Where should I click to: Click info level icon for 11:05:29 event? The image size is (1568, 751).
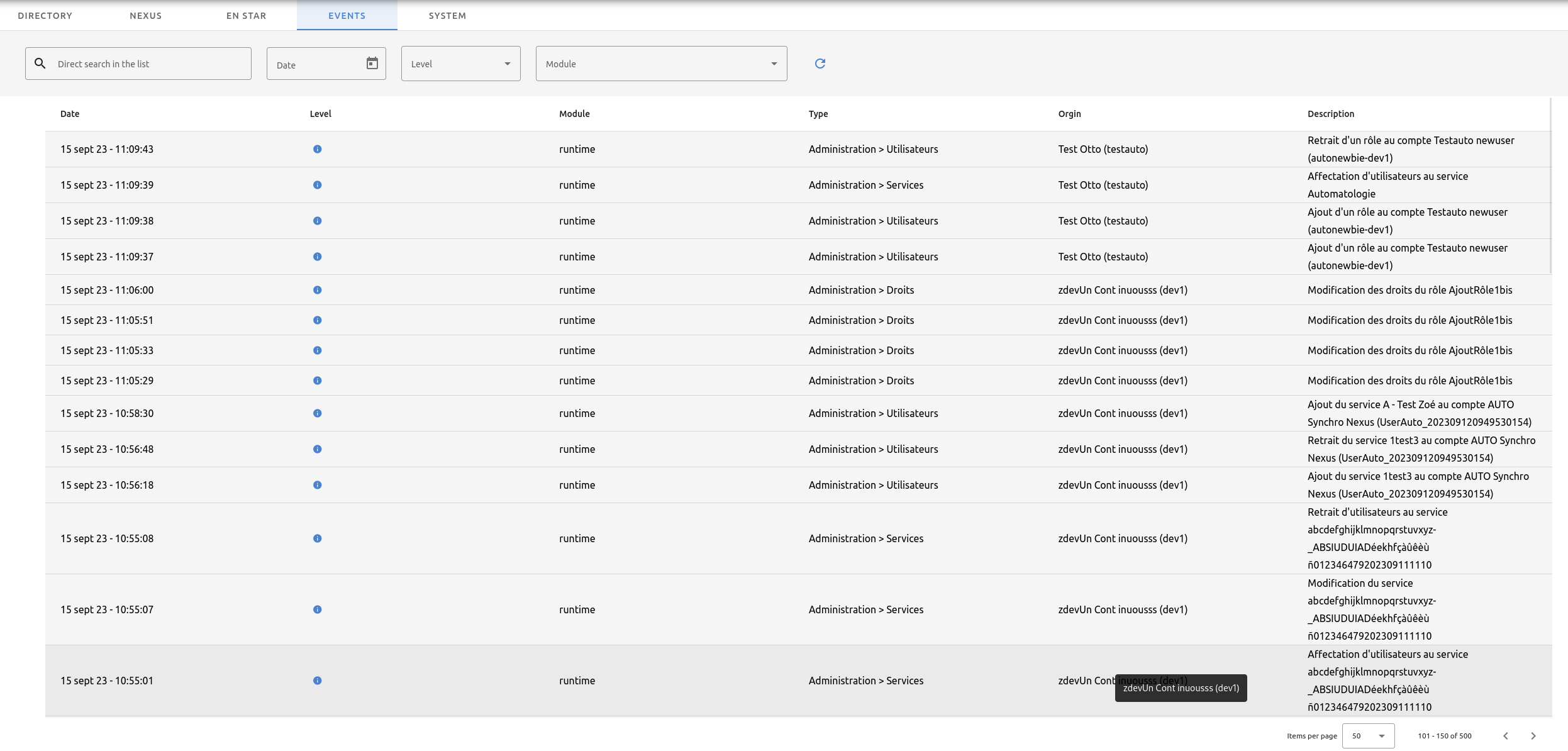point(318,381)
